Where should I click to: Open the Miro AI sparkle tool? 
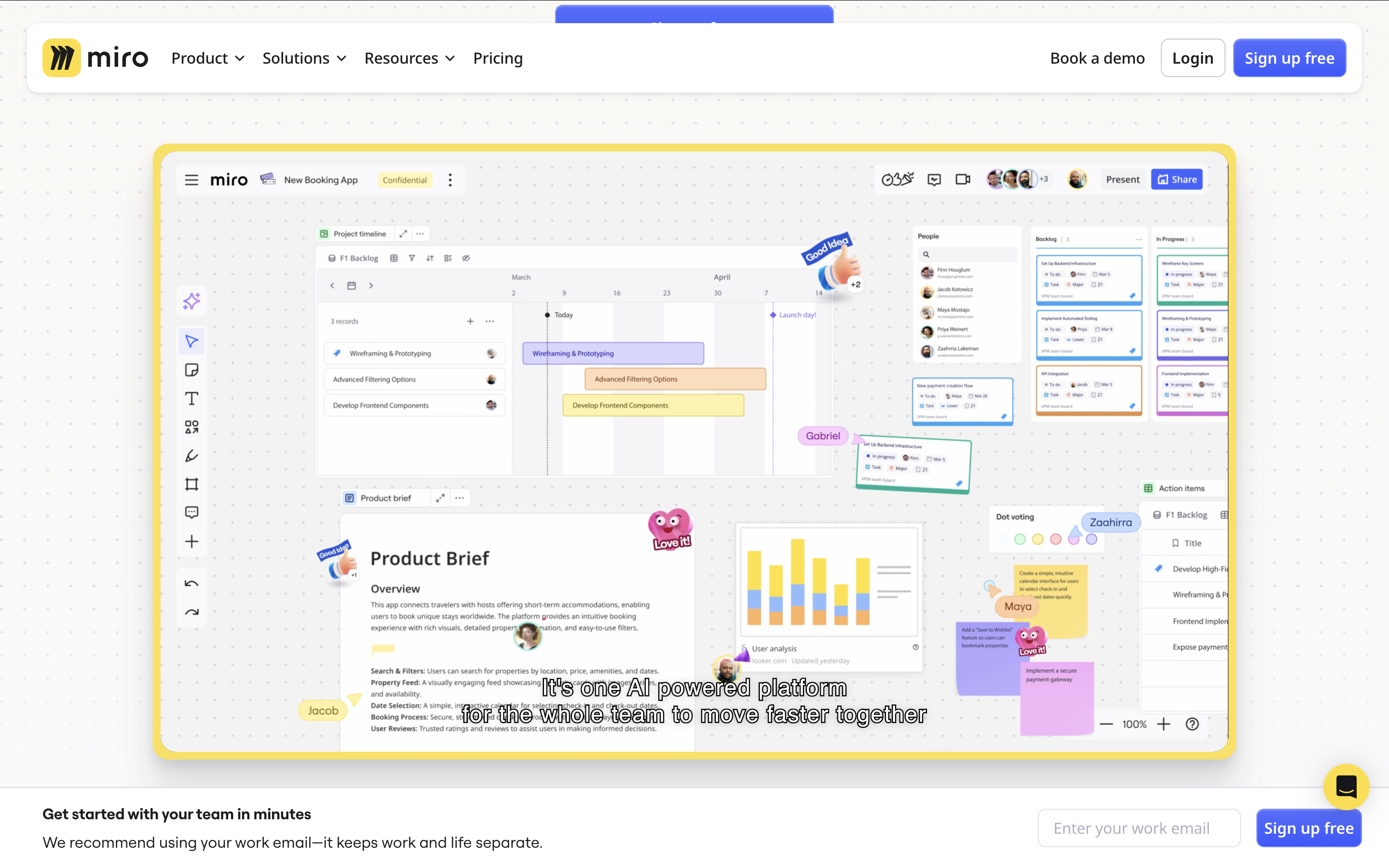click(191, 300)
